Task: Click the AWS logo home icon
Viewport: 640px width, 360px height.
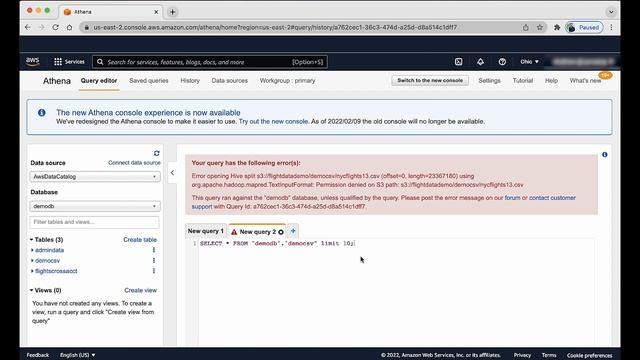Action: (33, 62)
